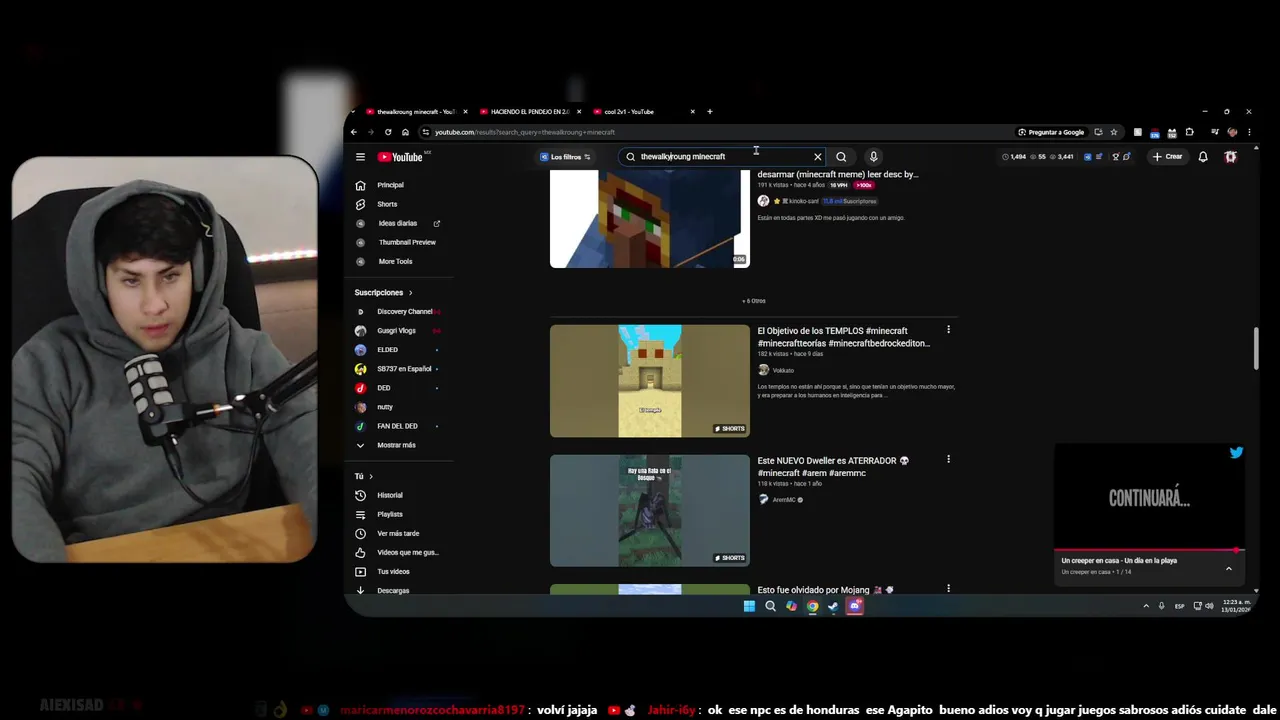This screenshot has width=1280, height=720.
Task: Open the ELDED subscription channel
Action: click(399, 350)
